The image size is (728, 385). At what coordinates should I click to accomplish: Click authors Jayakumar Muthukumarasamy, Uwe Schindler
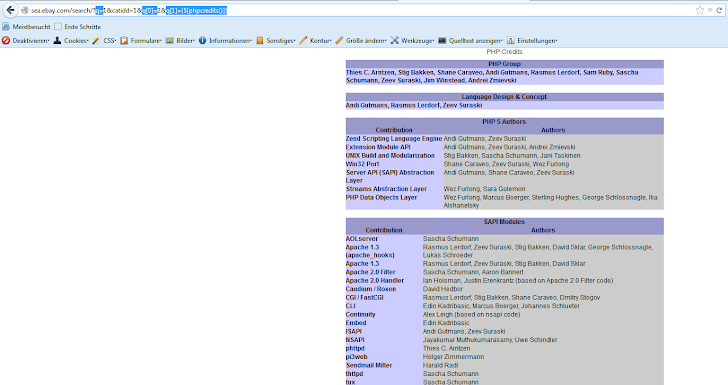point(490,340)
